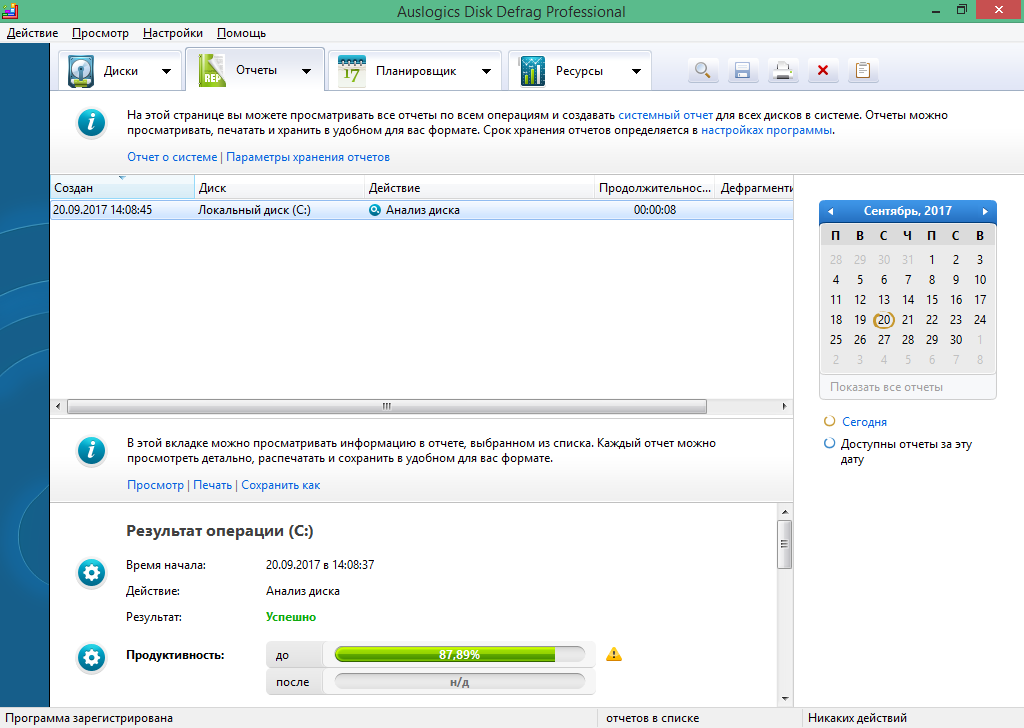
Task: Open the Print Report printer icon
Action: [782, 70]
